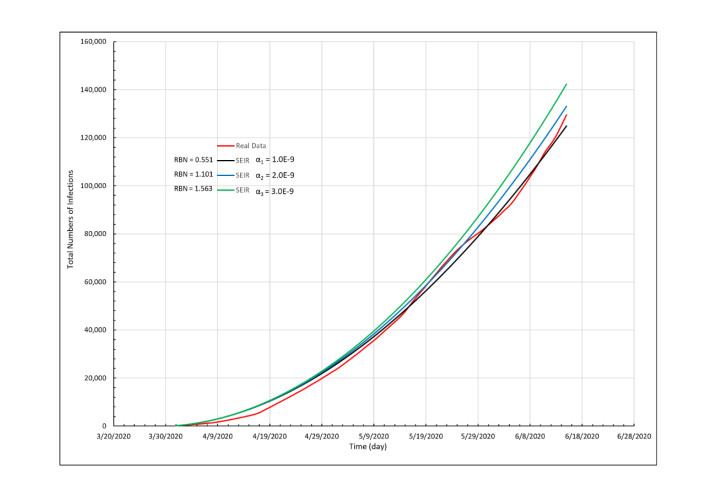Screen dimensions: 717x482
Task: Select the "RBN = 0.551" label
Action: [193, 159]
